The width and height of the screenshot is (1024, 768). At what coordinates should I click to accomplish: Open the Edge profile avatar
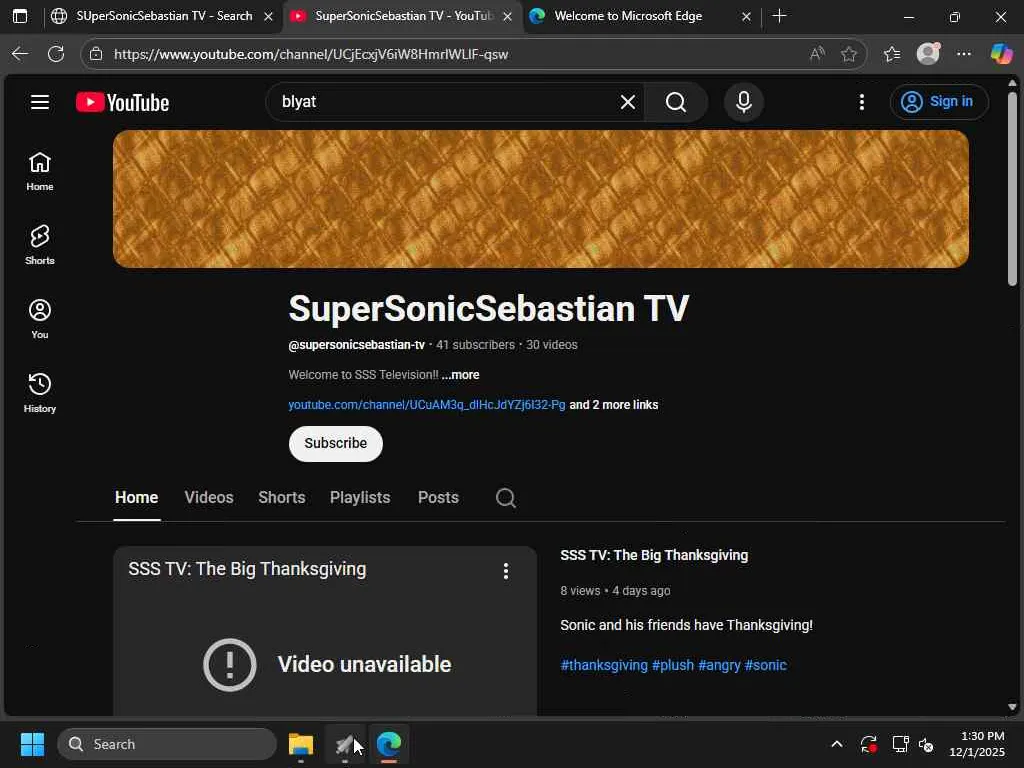tap(928, 54)
